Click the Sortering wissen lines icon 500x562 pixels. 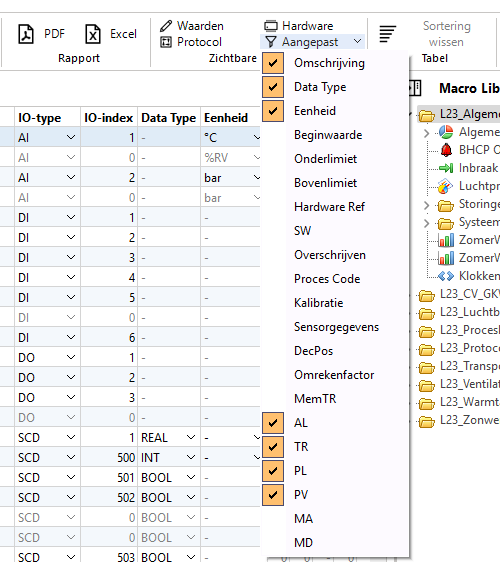point(387,34)
